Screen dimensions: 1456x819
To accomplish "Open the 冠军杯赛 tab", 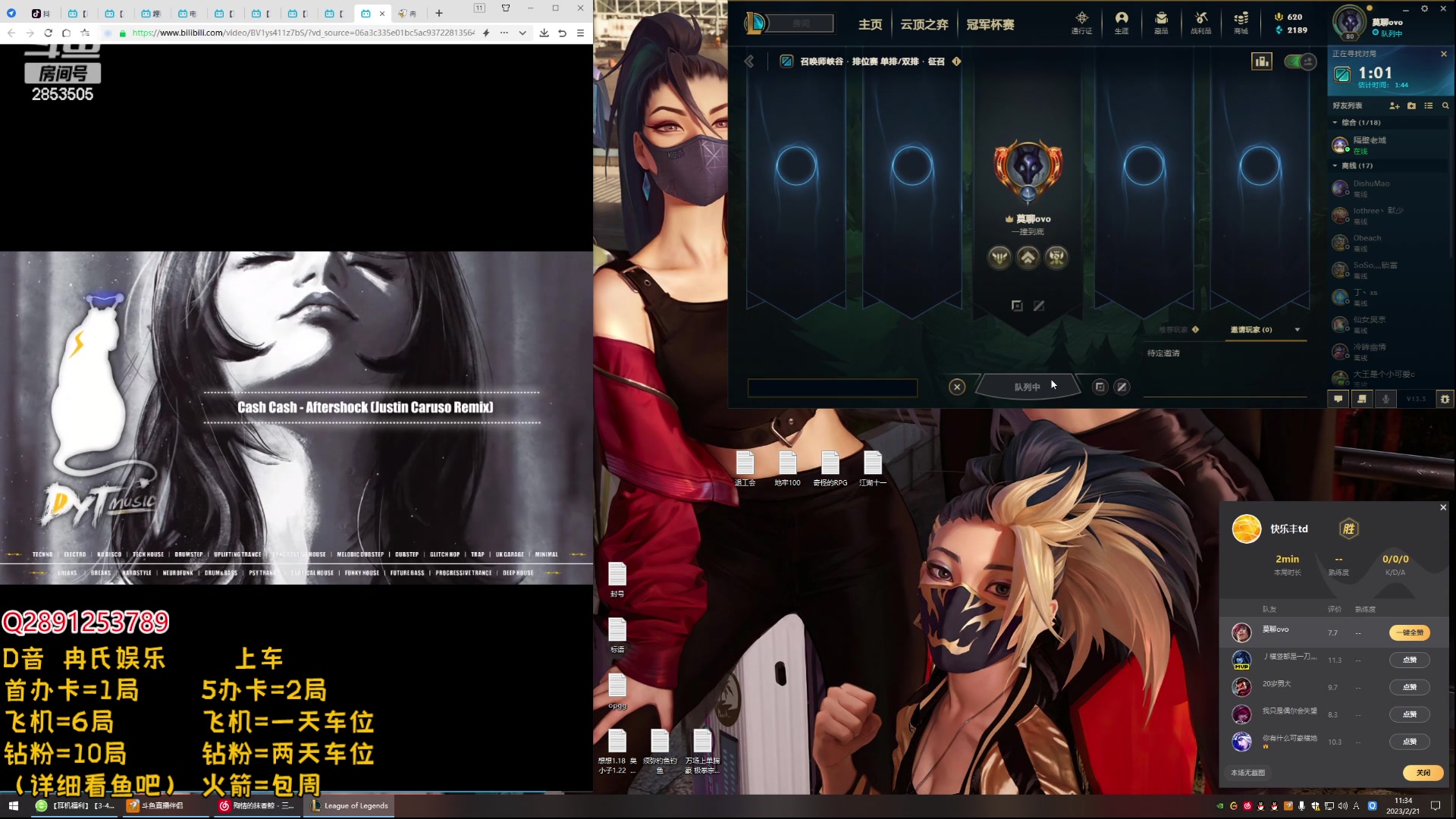I will click(990, 24).
